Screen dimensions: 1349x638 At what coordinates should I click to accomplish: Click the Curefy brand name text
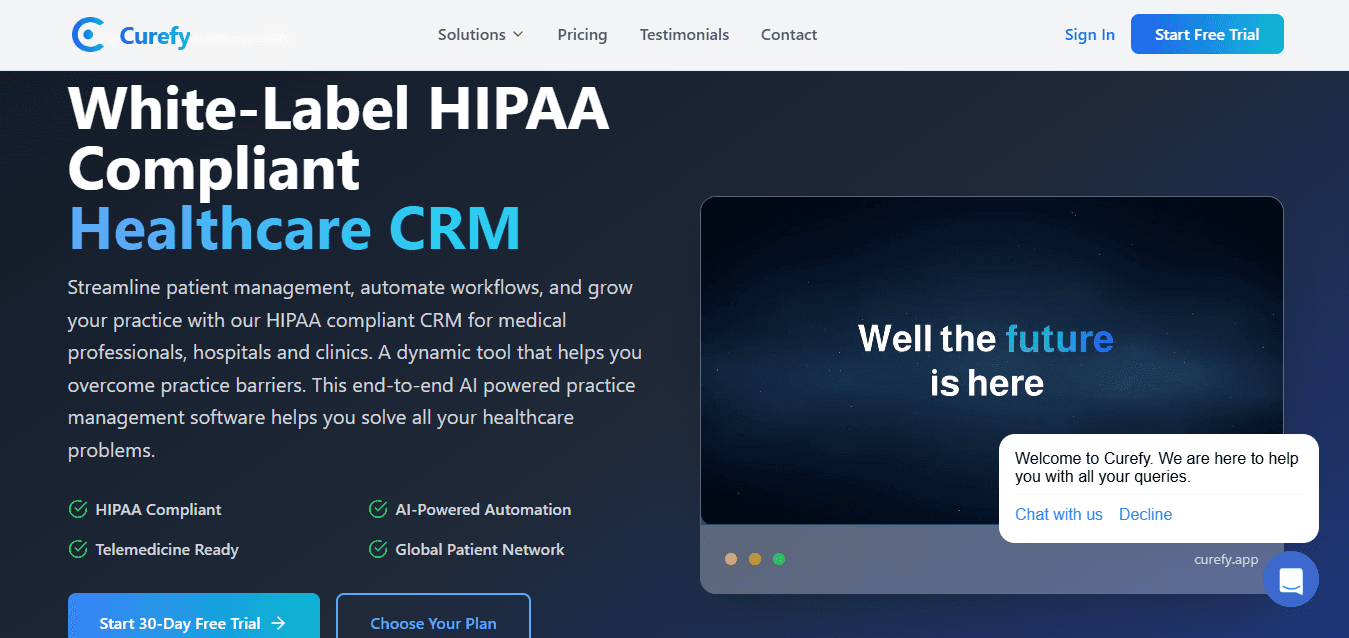tap(155, 36)
